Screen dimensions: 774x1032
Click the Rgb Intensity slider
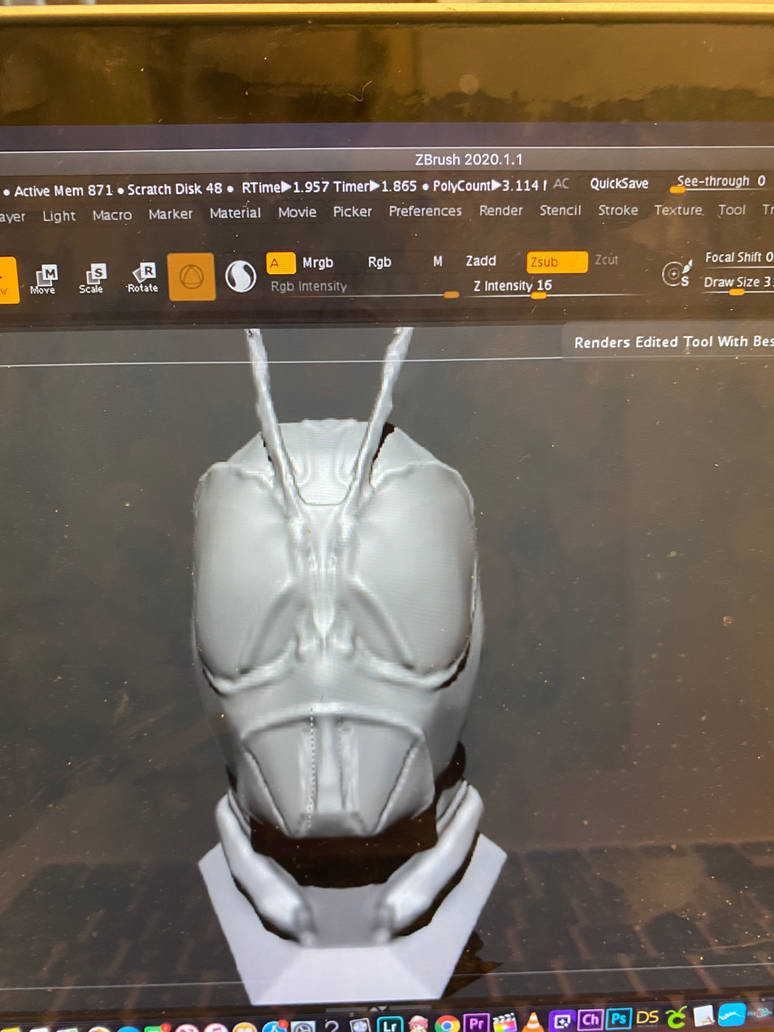(363, 288)
